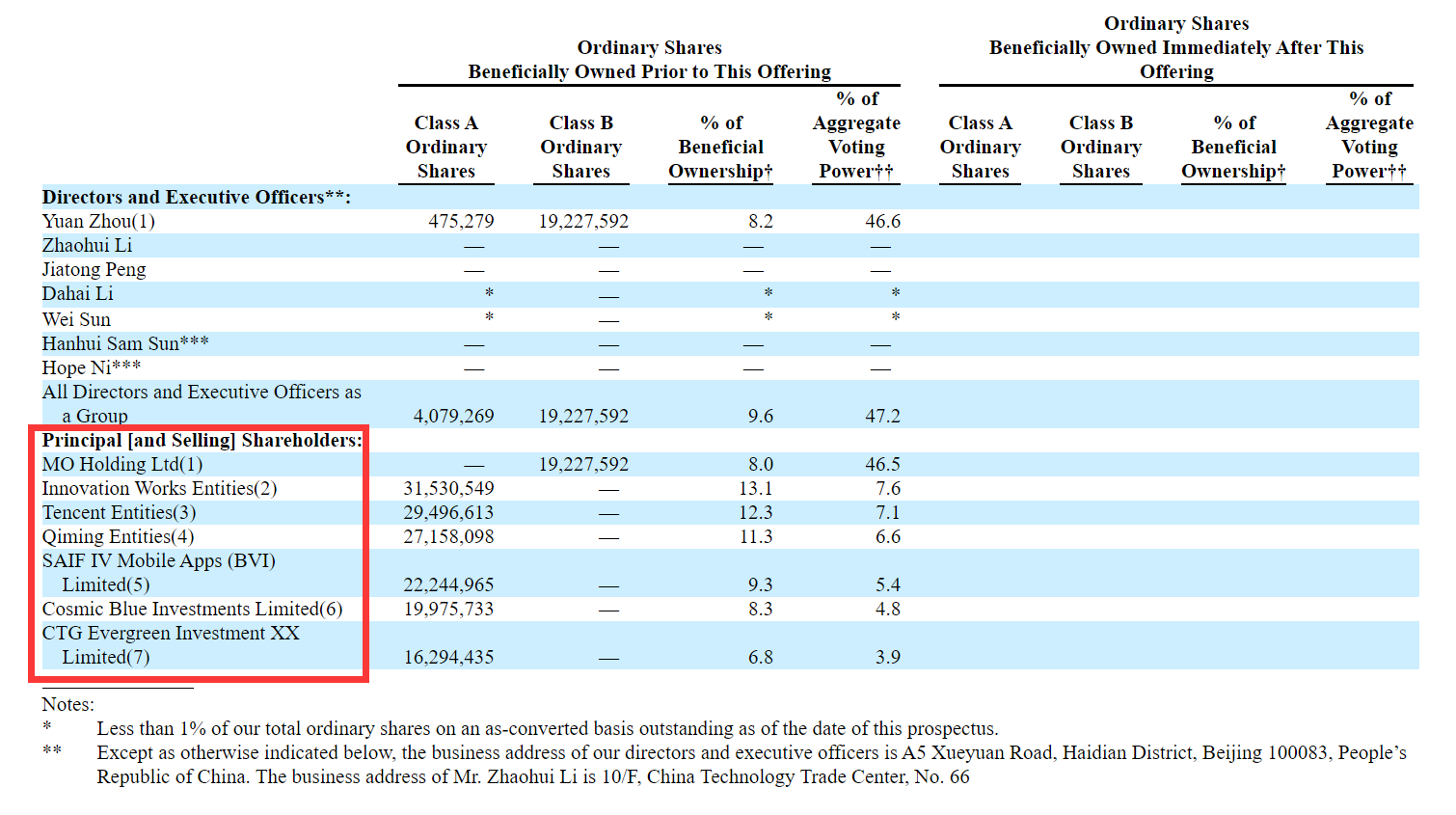Screen dimensions: 1456x815
Task: Click Cosmic Blue Investments Limited(6)
Action: pos(192,610)
